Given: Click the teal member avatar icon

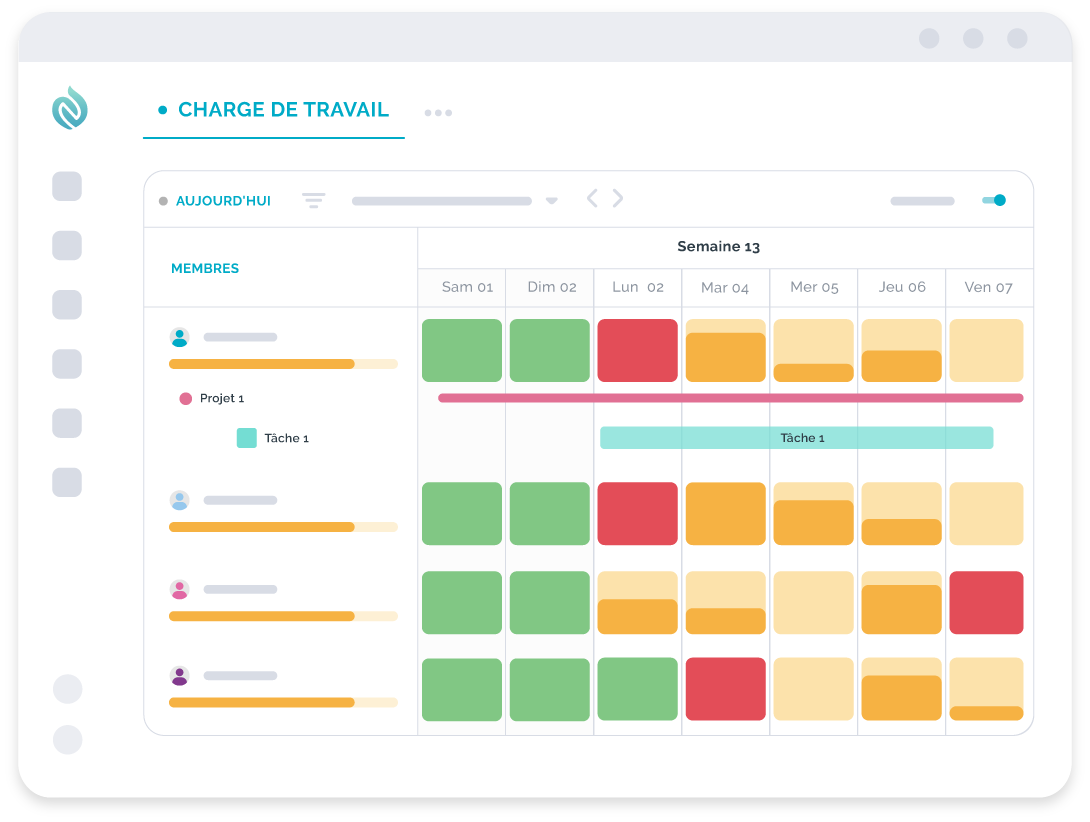Looking at the screenshot, I should tap(179, 337).
